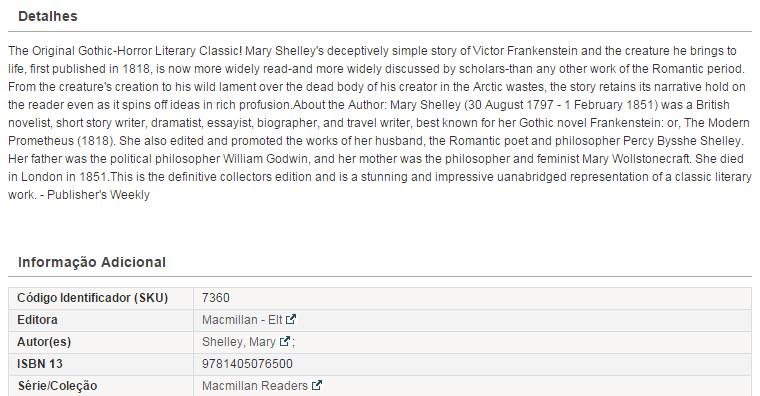Open the Macmillan Readers collection link
The image size is (760, 396).
pyautogui.click(x=255, y=386)
